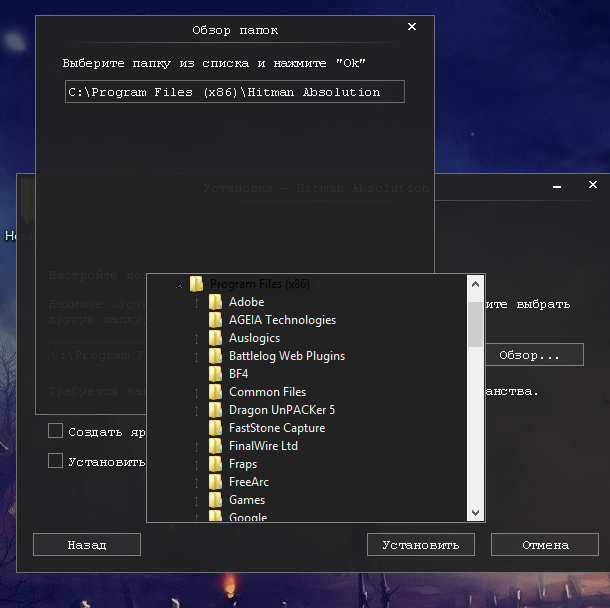610x608 pixels.
Task: Select the Adobe folder name
Action: pyautogui.click(x=247, y=302)
